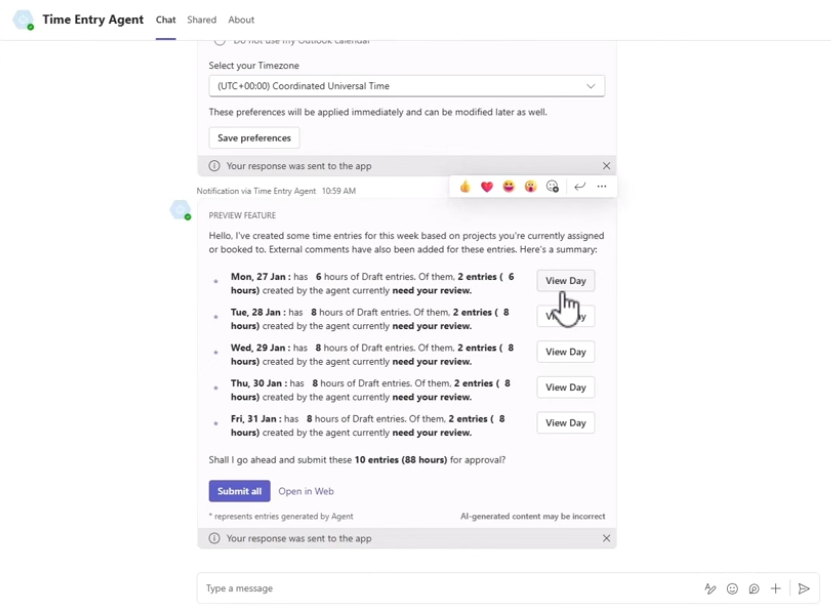The width and height of the screenshot is (831, 610).
Task: Open the plus actions menu in compose box
Action: point(775,588)
